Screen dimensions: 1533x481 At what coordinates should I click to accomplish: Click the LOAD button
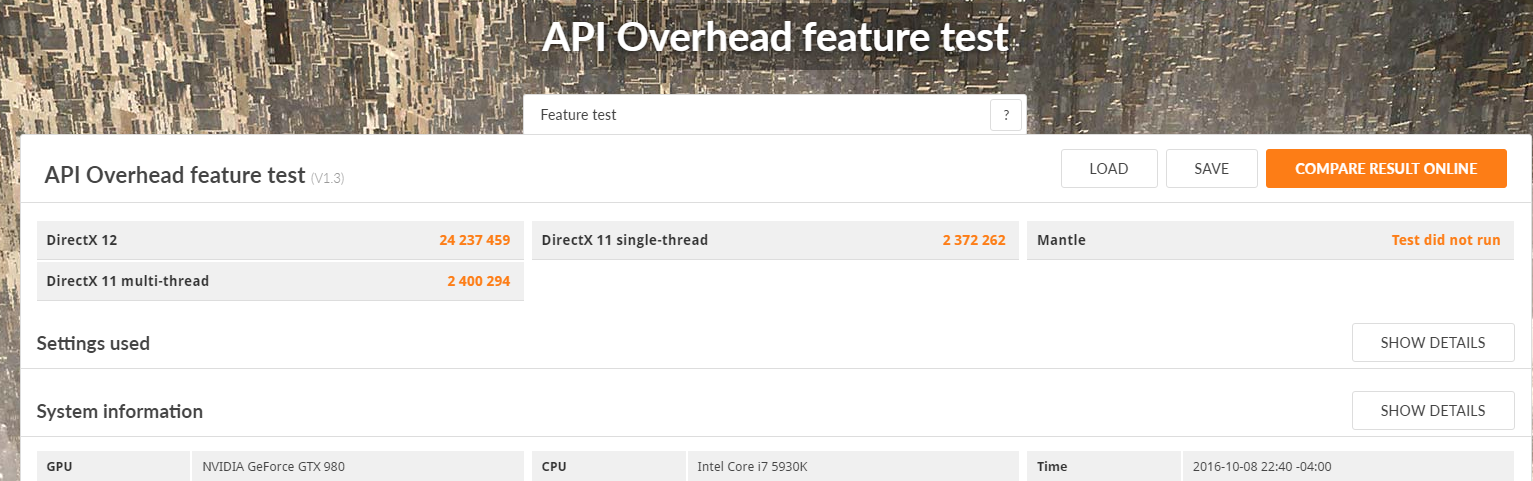pos(1109,169)
